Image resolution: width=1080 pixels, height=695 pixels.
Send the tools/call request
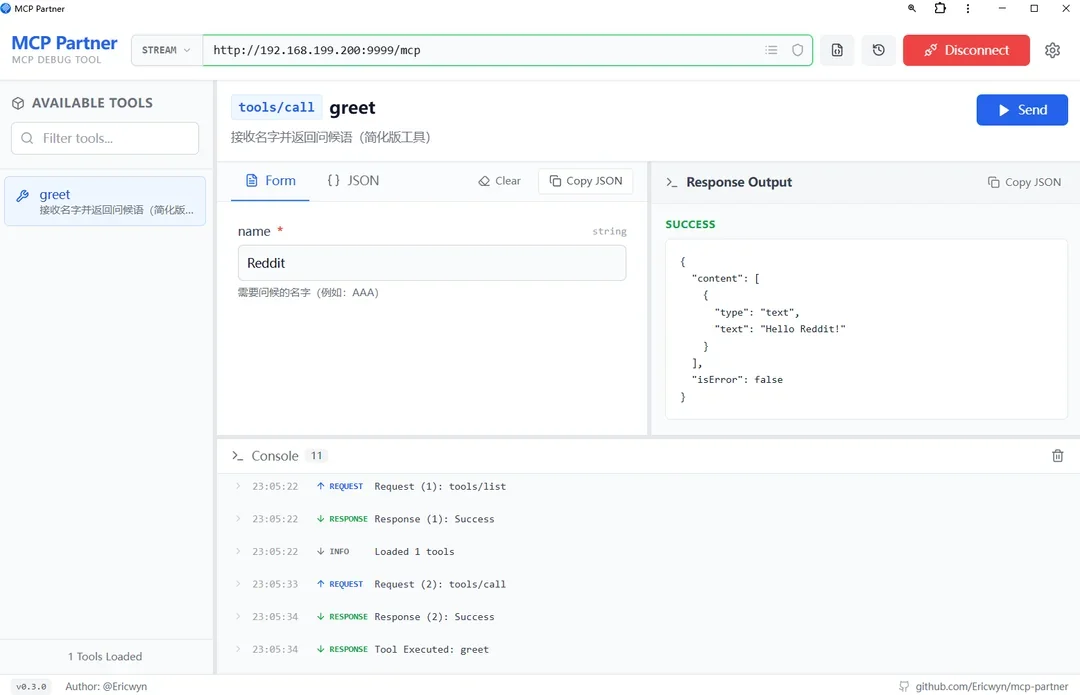(x=1022, y=110)
